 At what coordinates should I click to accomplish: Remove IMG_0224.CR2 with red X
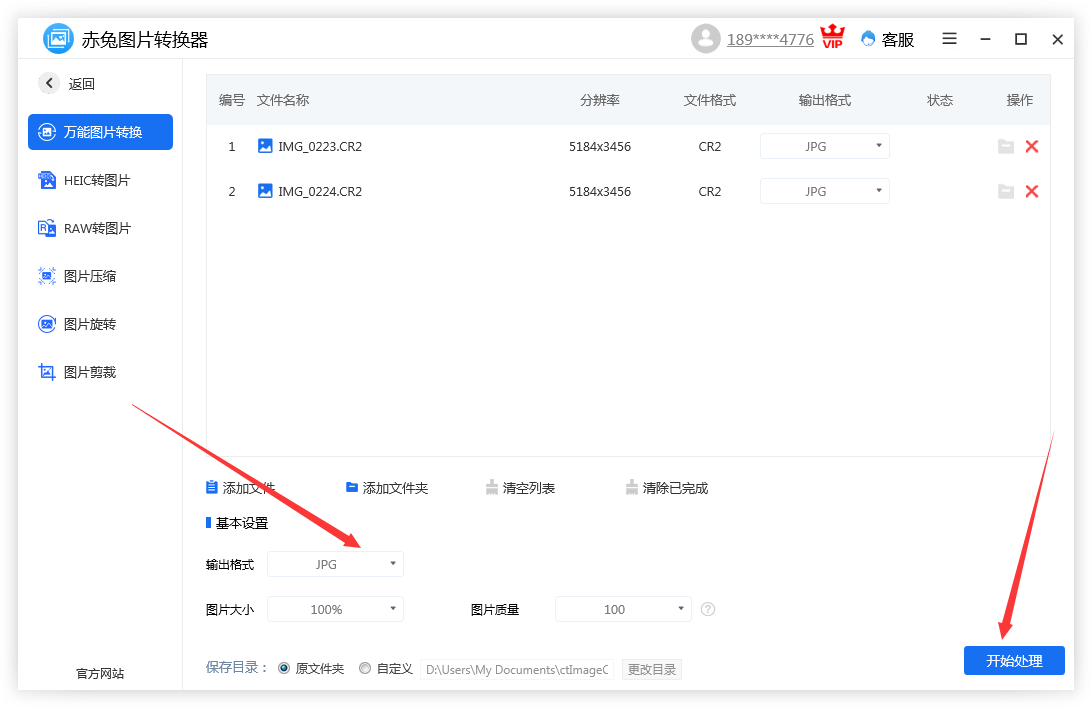pos(1032,191)
